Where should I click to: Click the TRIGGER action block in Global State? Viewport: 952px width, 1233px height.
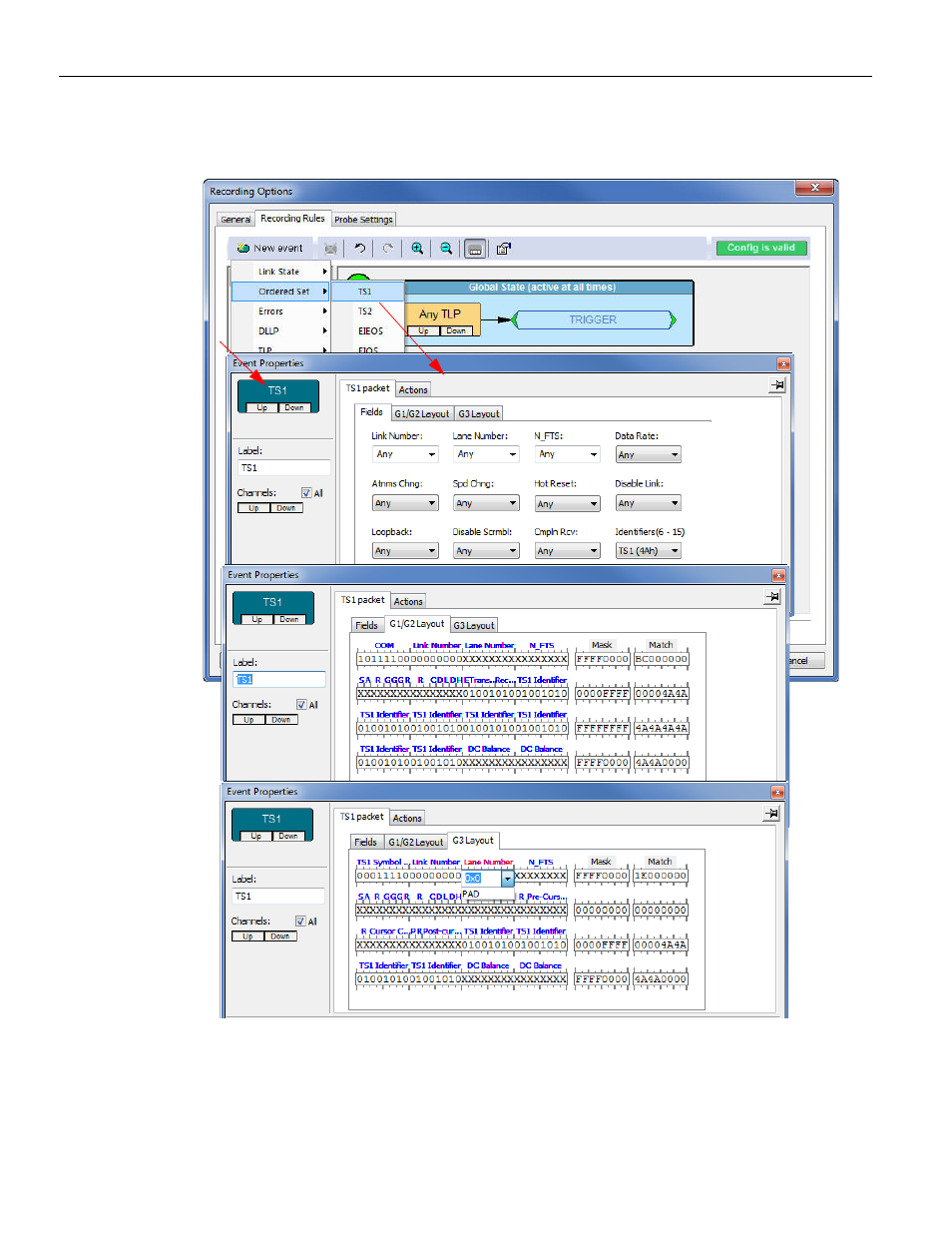[x=594, y=320]
